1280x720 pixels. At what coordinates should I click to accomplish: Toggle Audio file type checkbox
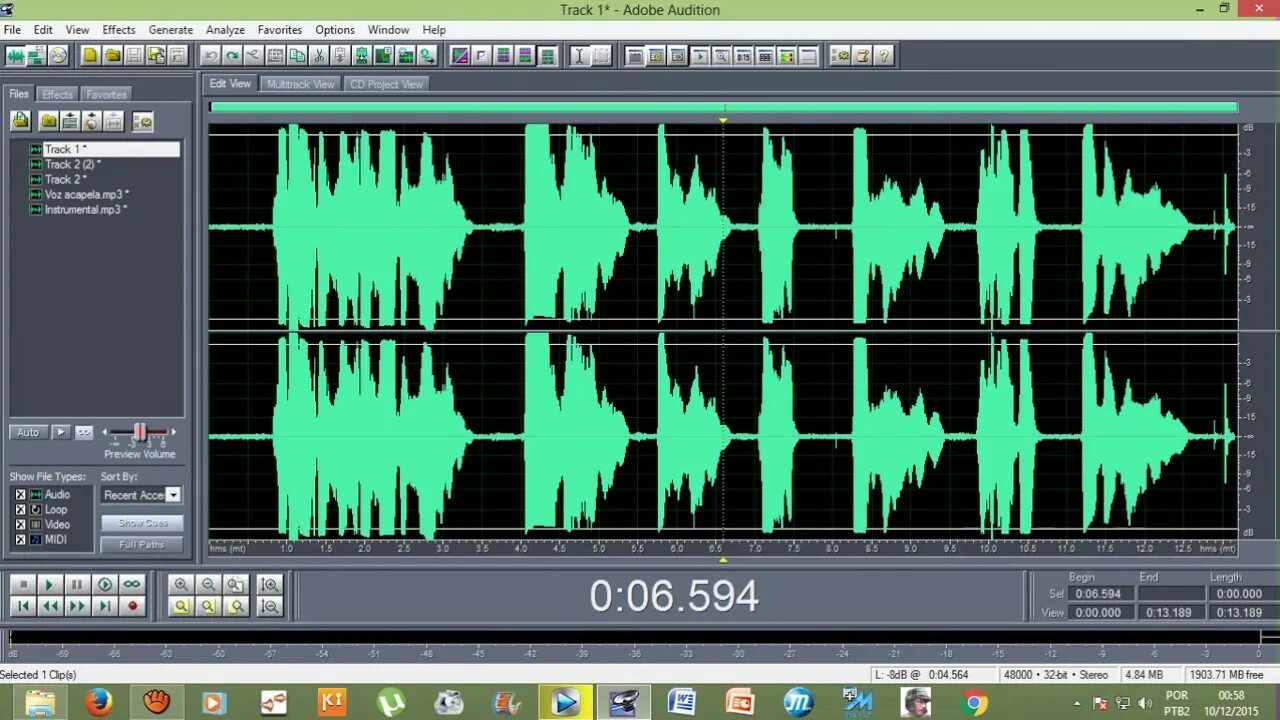click(20, 495)
